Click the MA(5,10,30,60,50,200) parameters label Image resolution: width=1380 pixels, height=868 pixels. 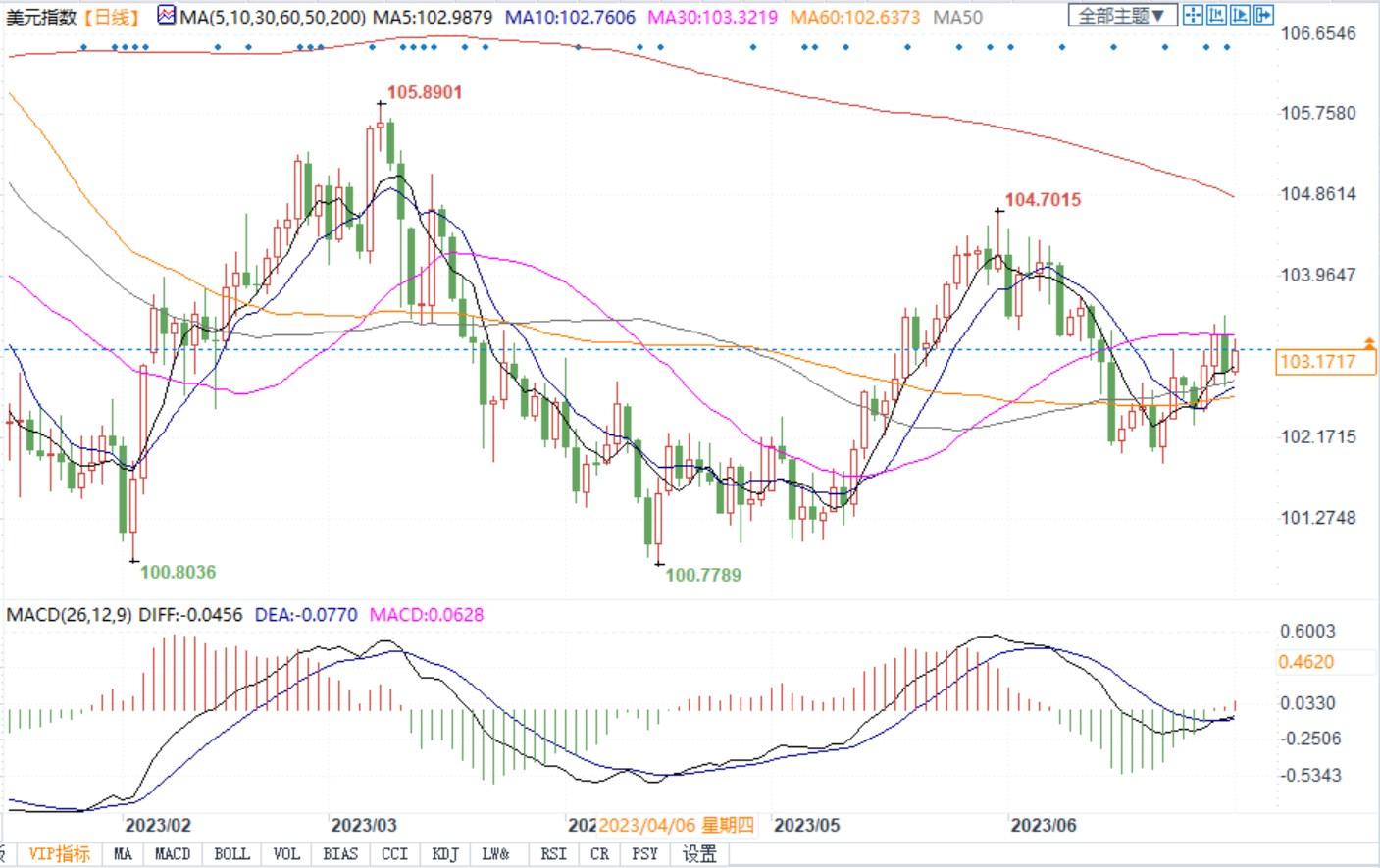(x=274, y=17)
